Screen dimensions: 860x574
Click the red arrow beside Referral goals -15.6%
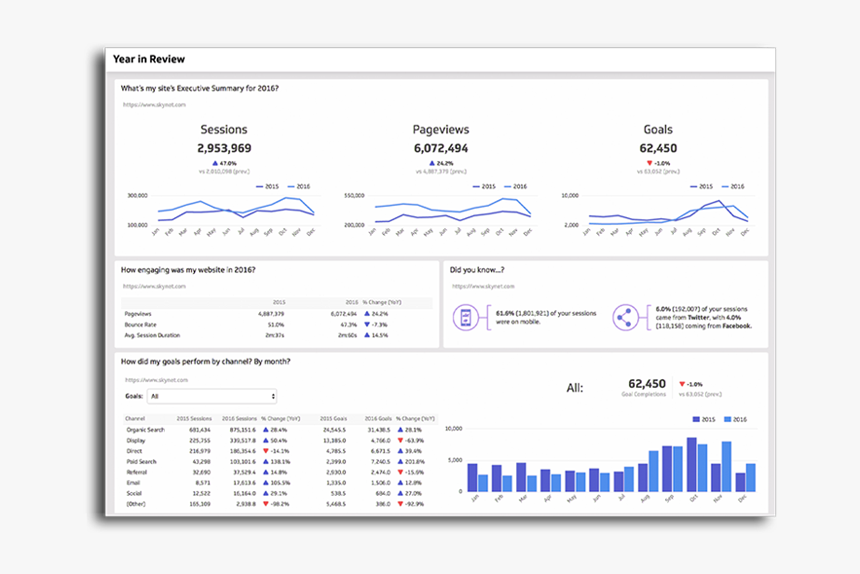[400, 472]
